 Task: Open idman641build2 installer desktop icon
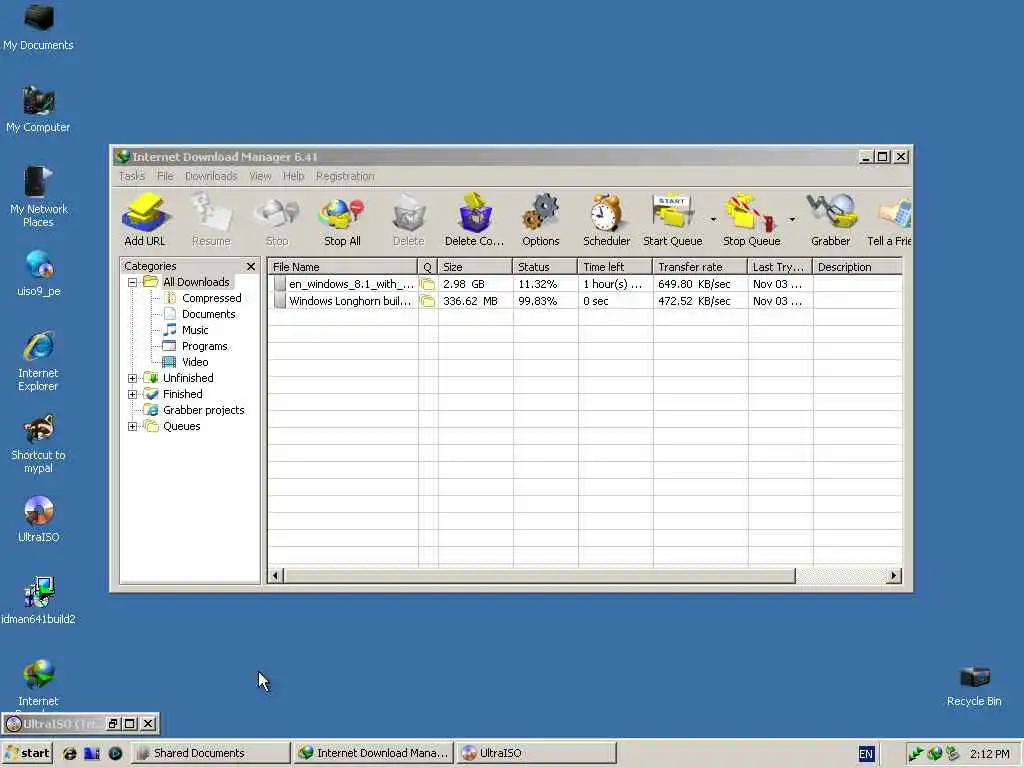[x=38, y=601]
